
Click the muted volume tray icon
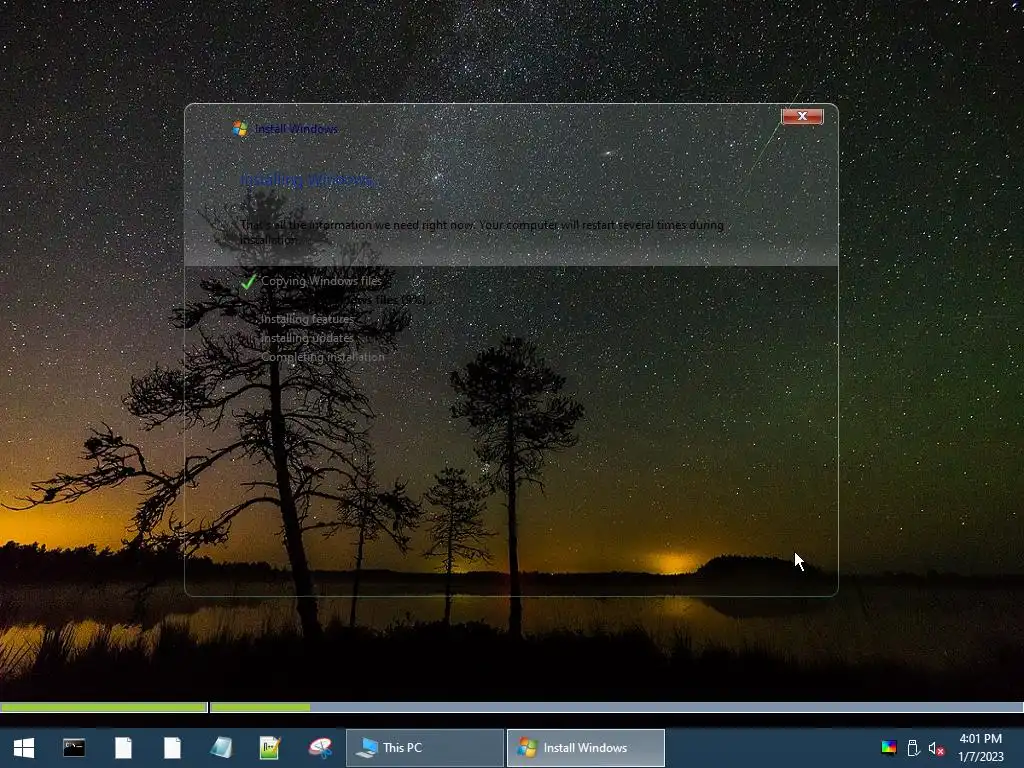(936, 748)
